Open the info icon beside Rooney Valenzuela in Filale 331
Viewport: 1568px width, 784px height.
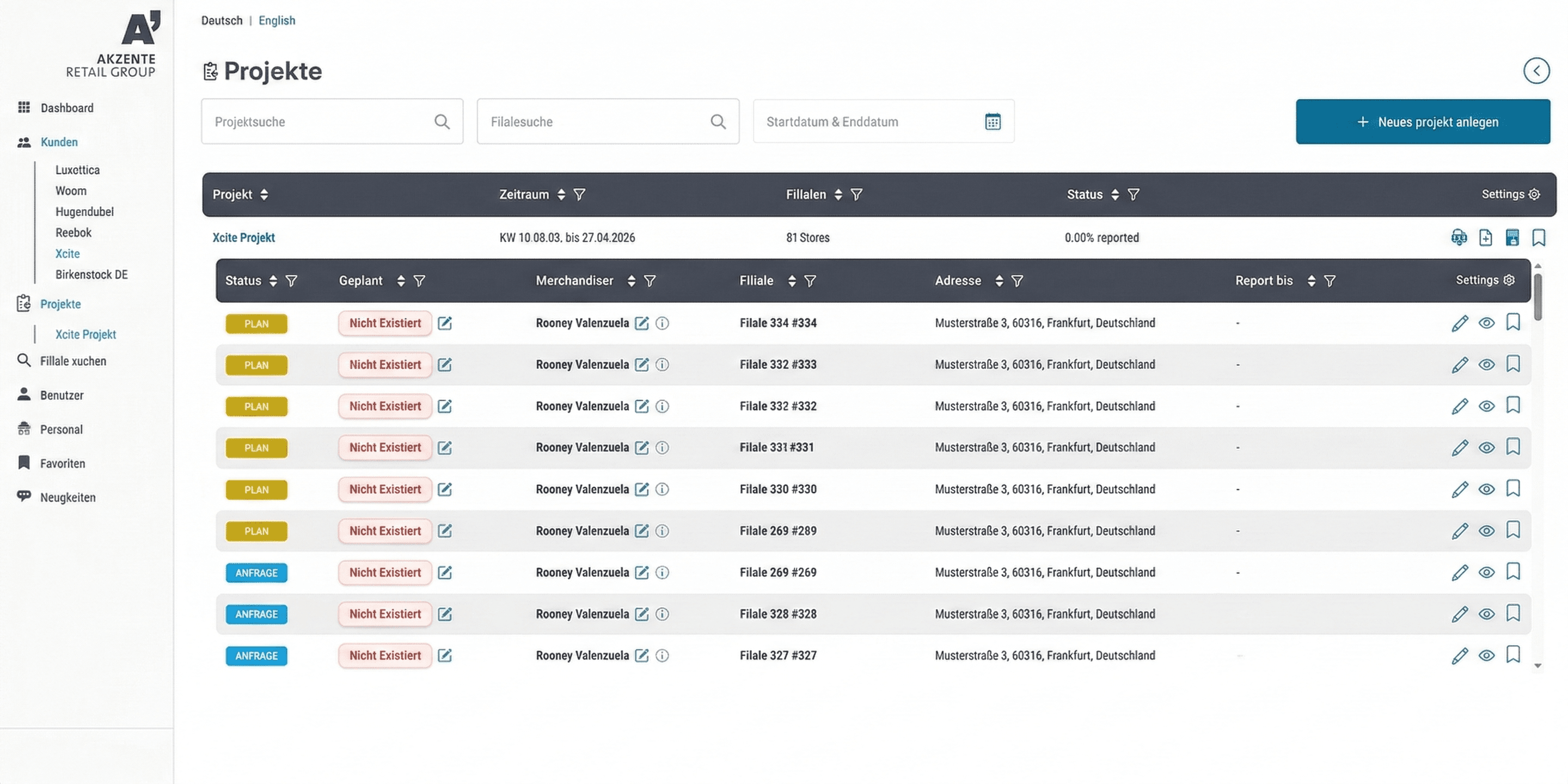point(662,448)
